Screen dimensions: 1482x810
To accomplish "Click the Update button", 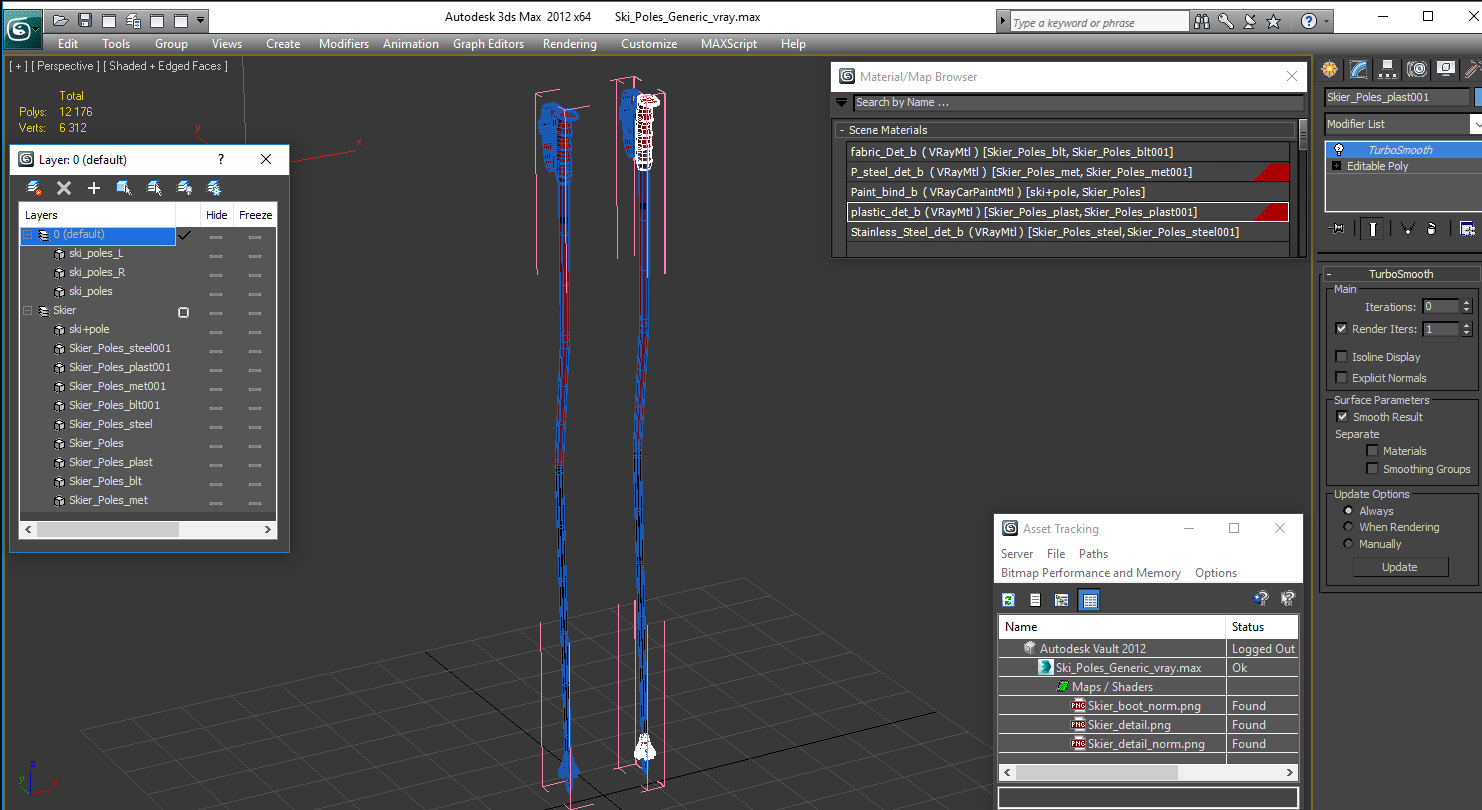I will [1399, 567].
